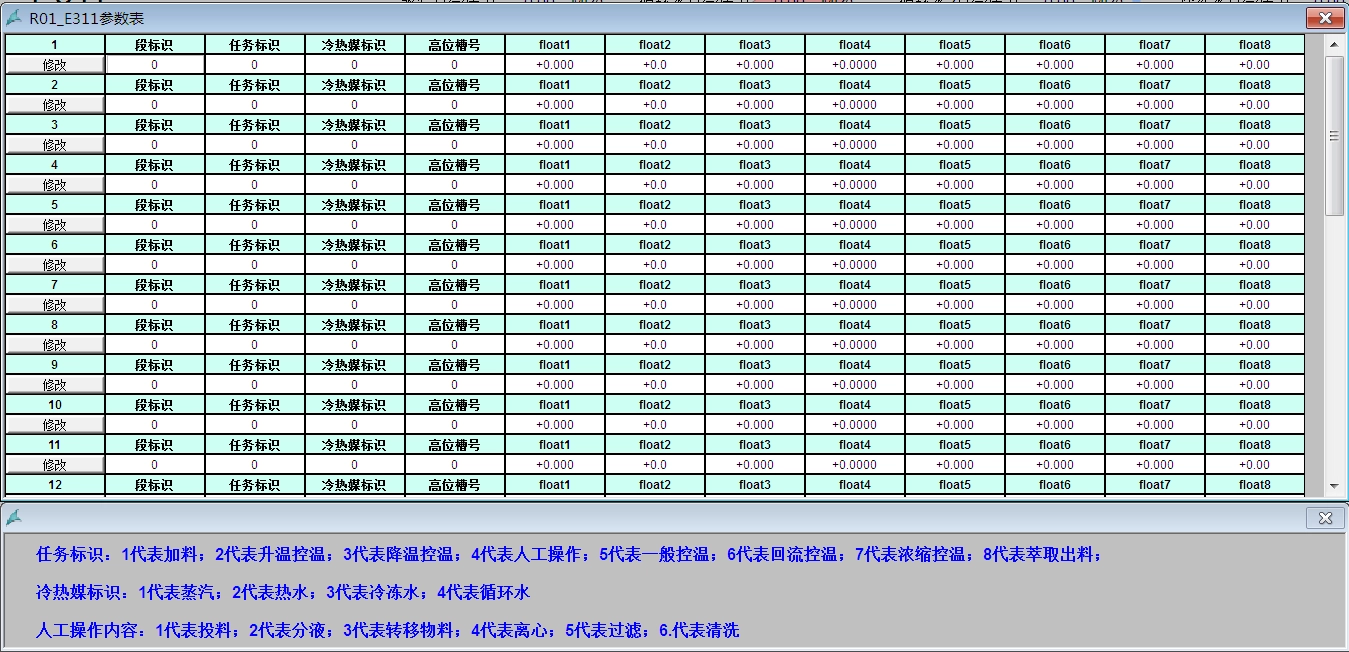
Task: Click the icon in the lower legend panel title bar
Action: [14, 518]
